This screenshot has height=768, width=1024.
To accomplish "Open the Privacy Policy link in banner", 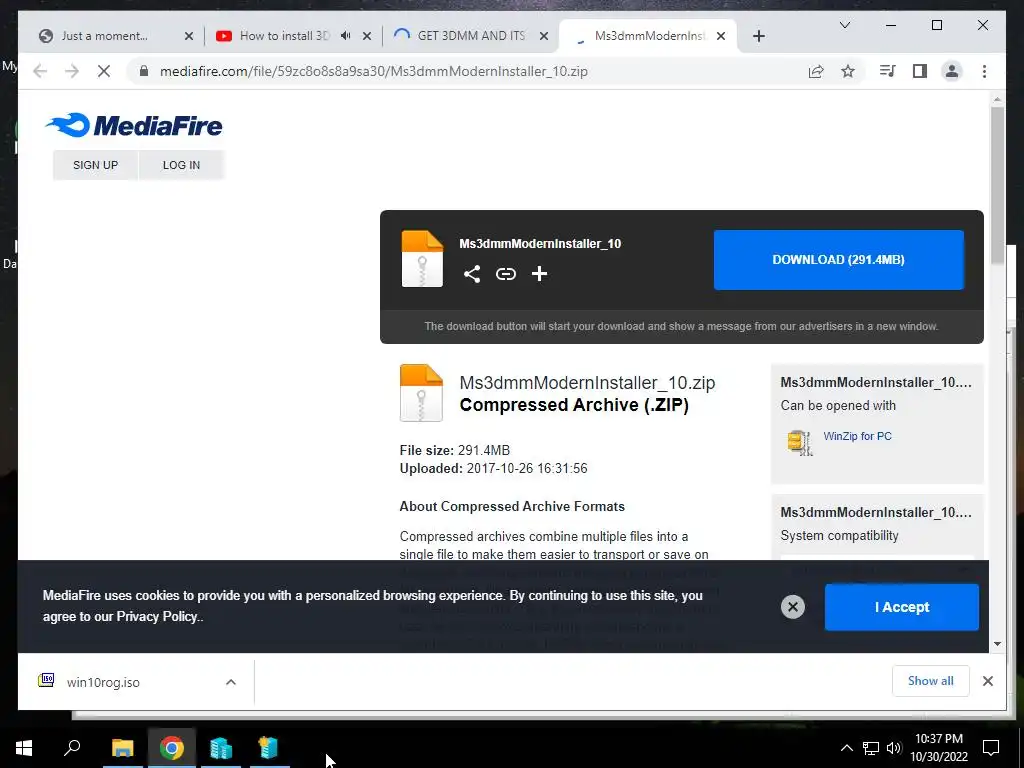I will (157, 616).
